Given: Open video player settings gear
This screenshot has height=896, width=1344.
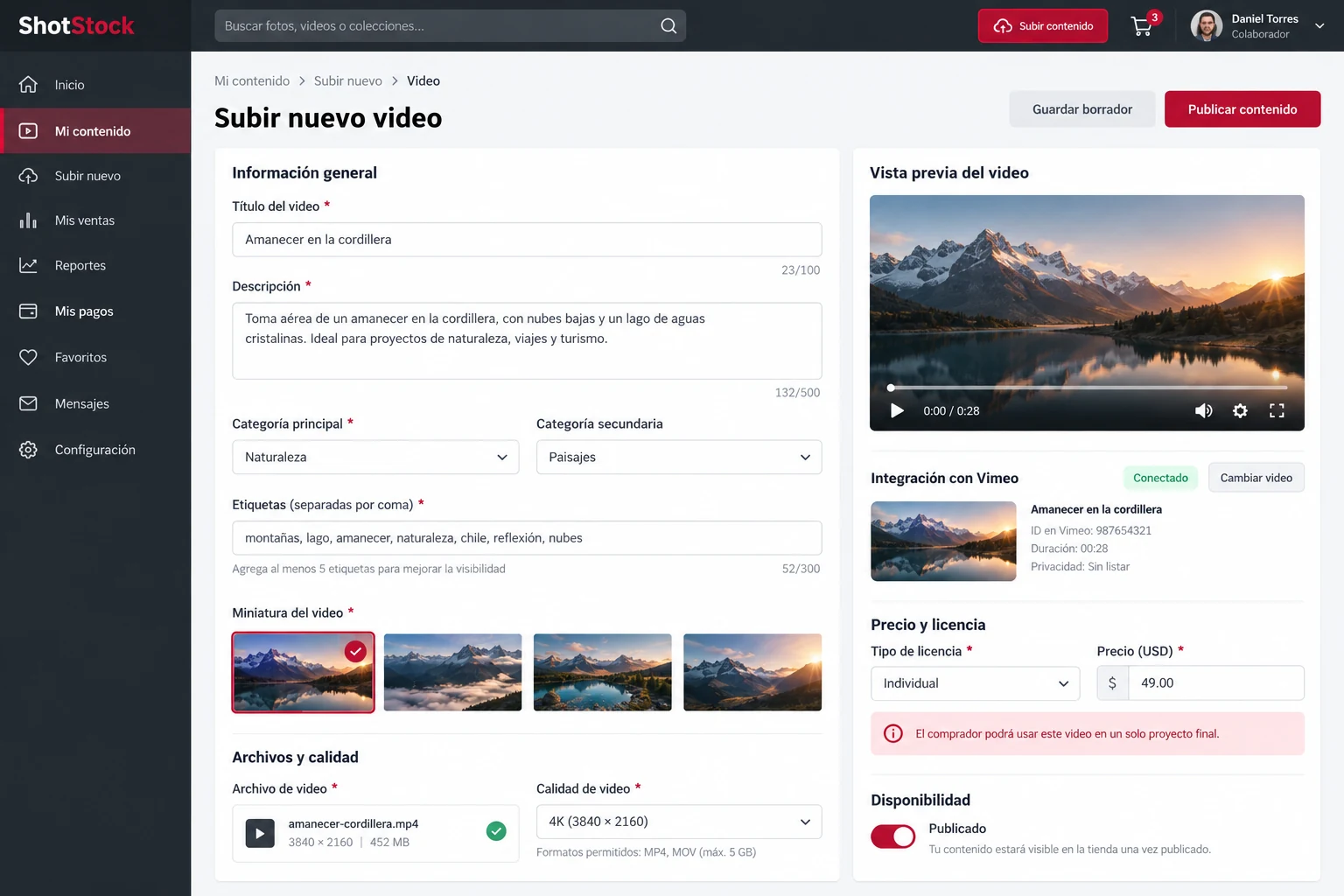Looking at the screenshot, I should coord(1240,410).
